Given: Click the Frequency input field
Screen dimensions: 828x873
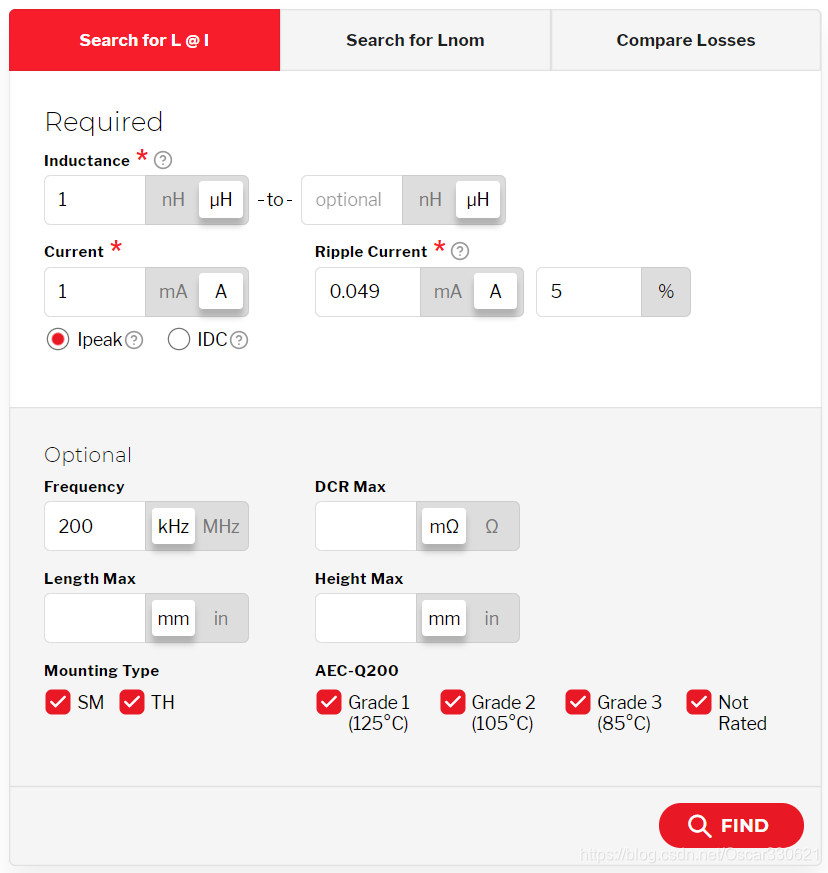Looking at the screenshot, I should [x=95, y=526].
